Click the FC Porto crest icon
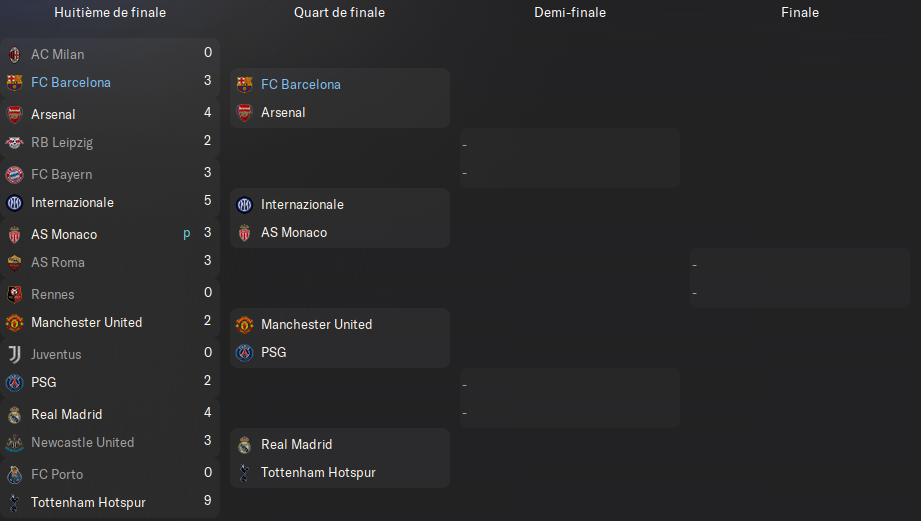Image resolution: width=921 pixels, height=521 pixels. 15,474
